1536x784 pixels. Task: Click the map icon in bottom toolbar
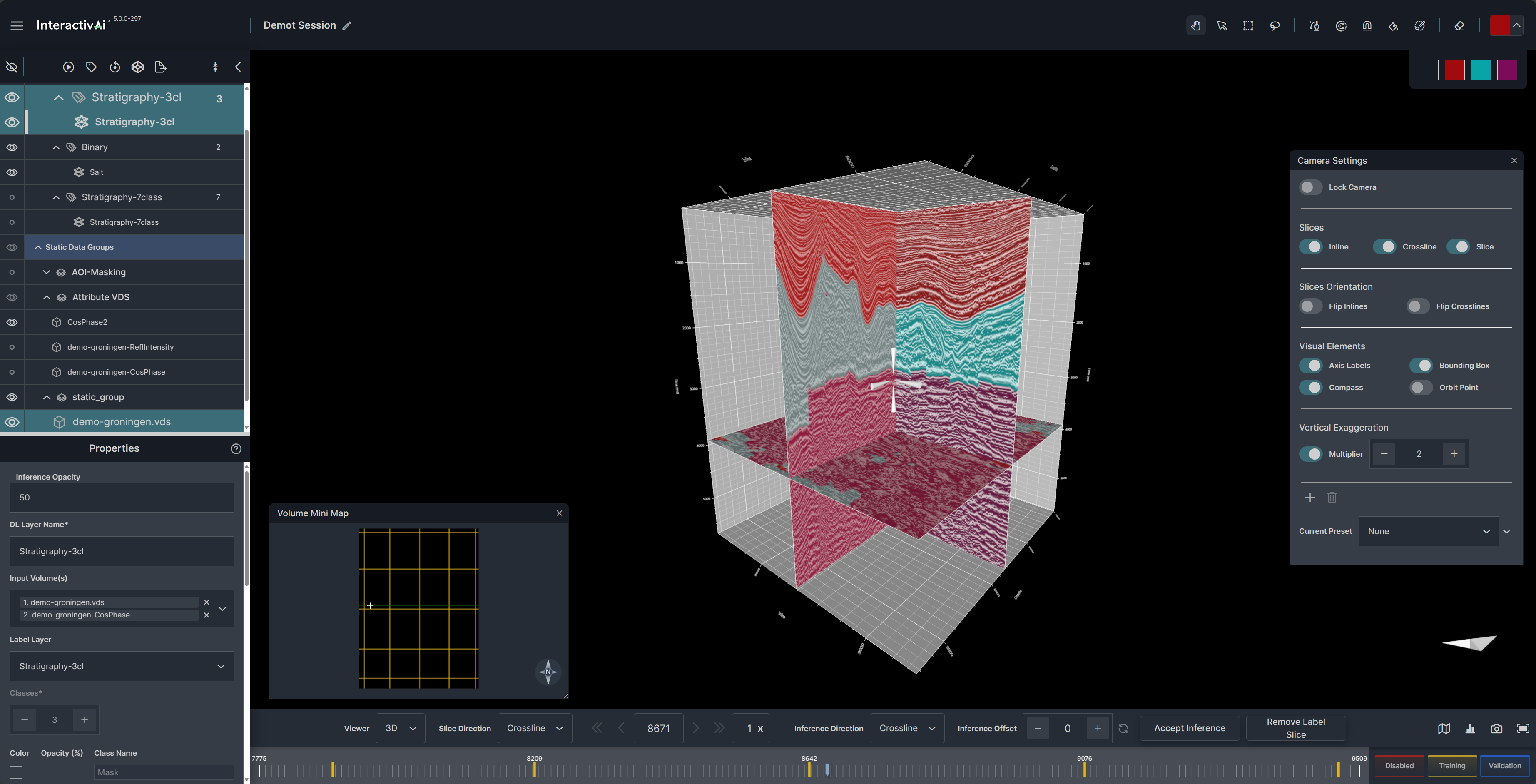[1444, 729]
